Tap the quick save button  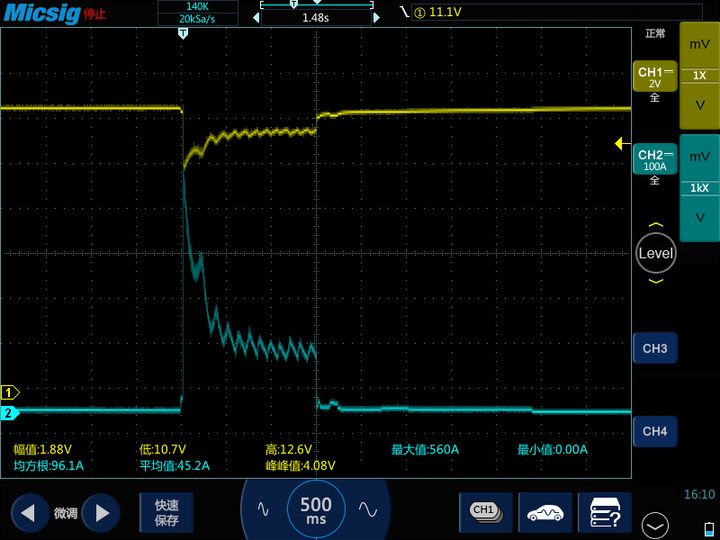[166, 512]
